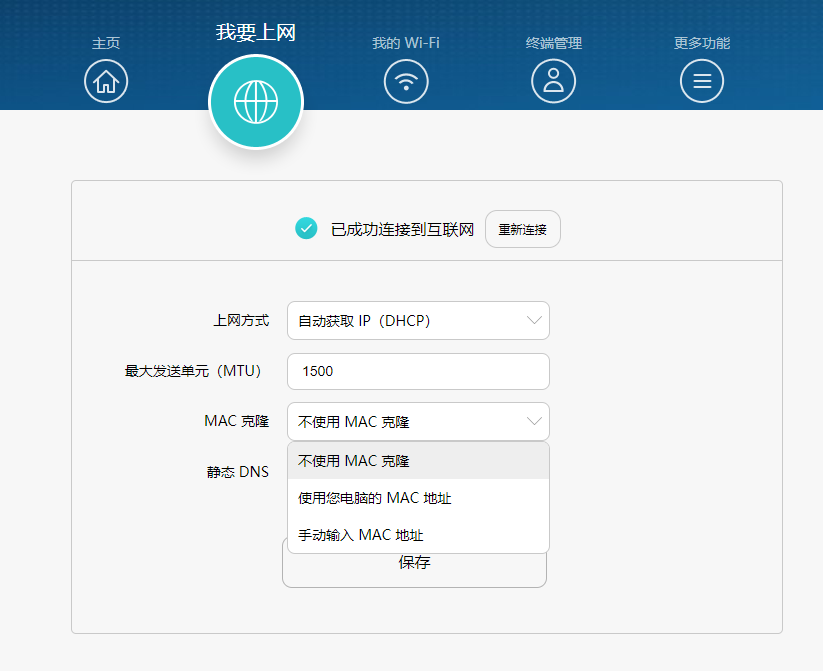823x671 pixels.
Task: Focus the MTU input field showing 1500
Action: point(418,371)
